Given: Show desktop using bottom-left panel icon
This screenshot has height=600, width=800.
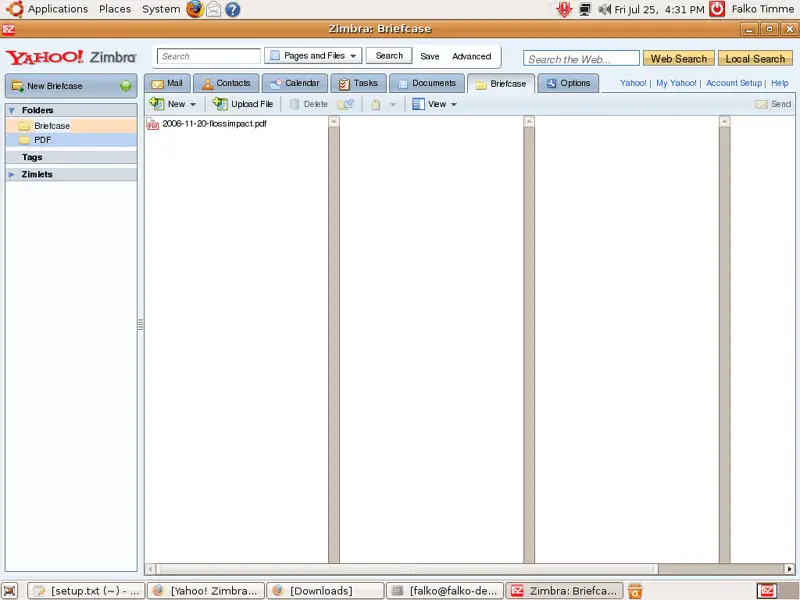Looking at the screenshot, I should 9,591.
